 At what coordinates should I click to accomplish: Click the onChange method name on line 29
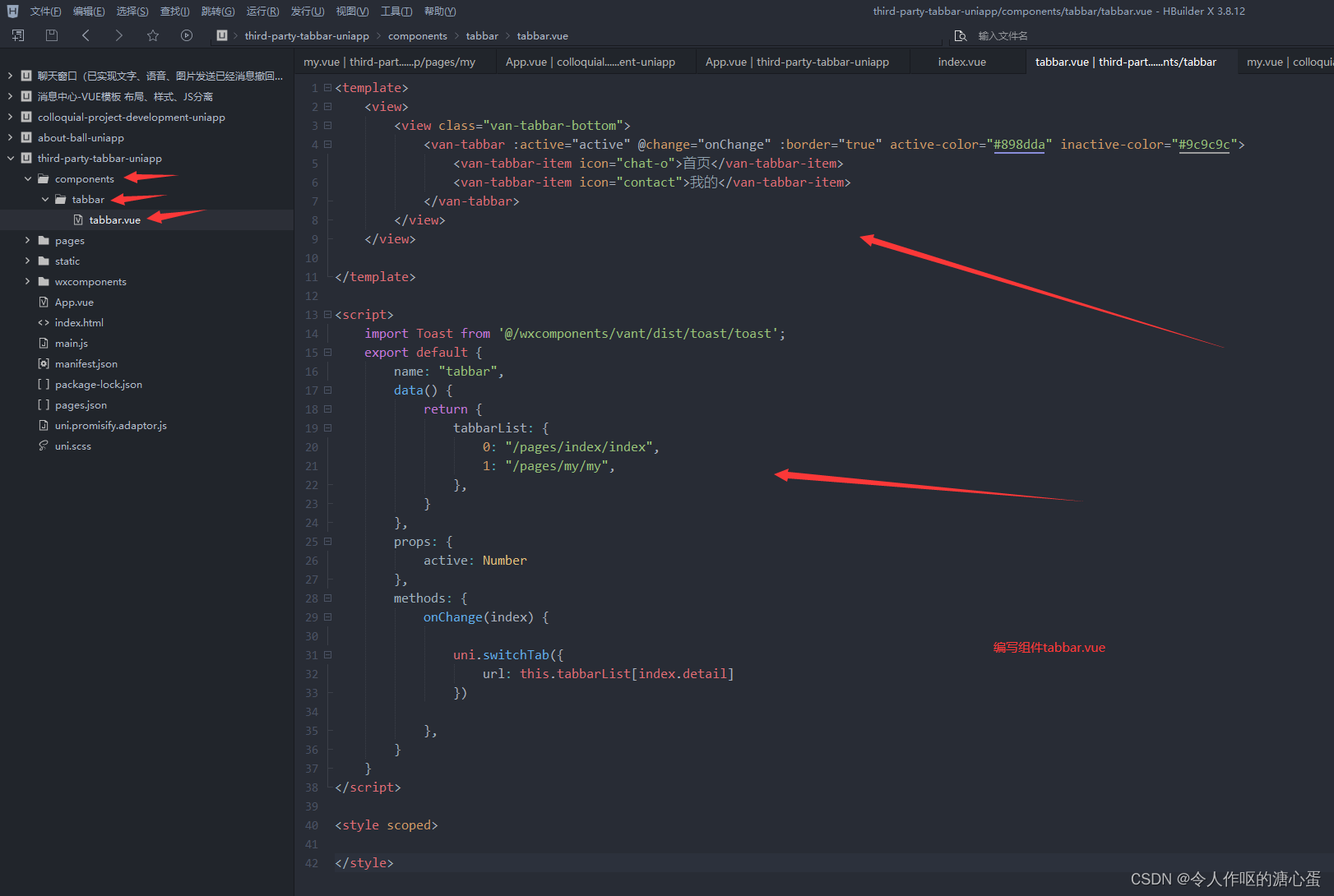[x=453, y=617]
